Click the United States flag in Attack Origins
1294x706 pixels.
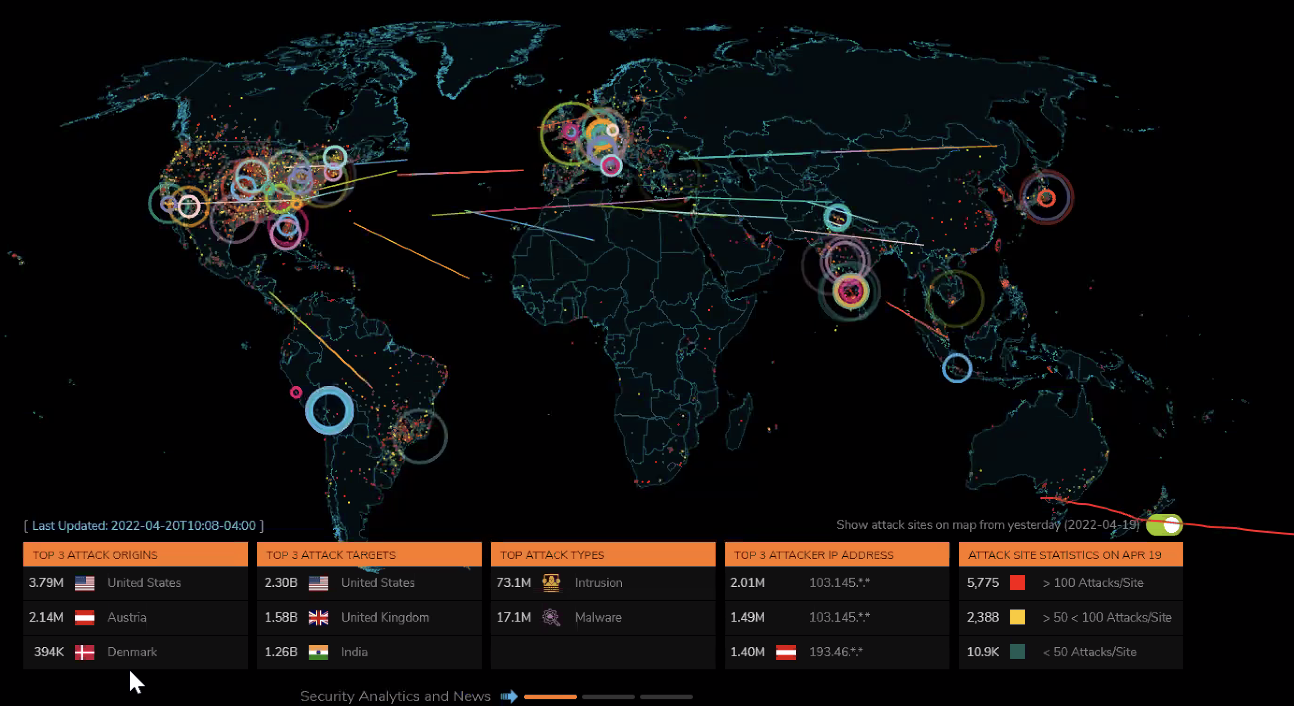point(85,583)
